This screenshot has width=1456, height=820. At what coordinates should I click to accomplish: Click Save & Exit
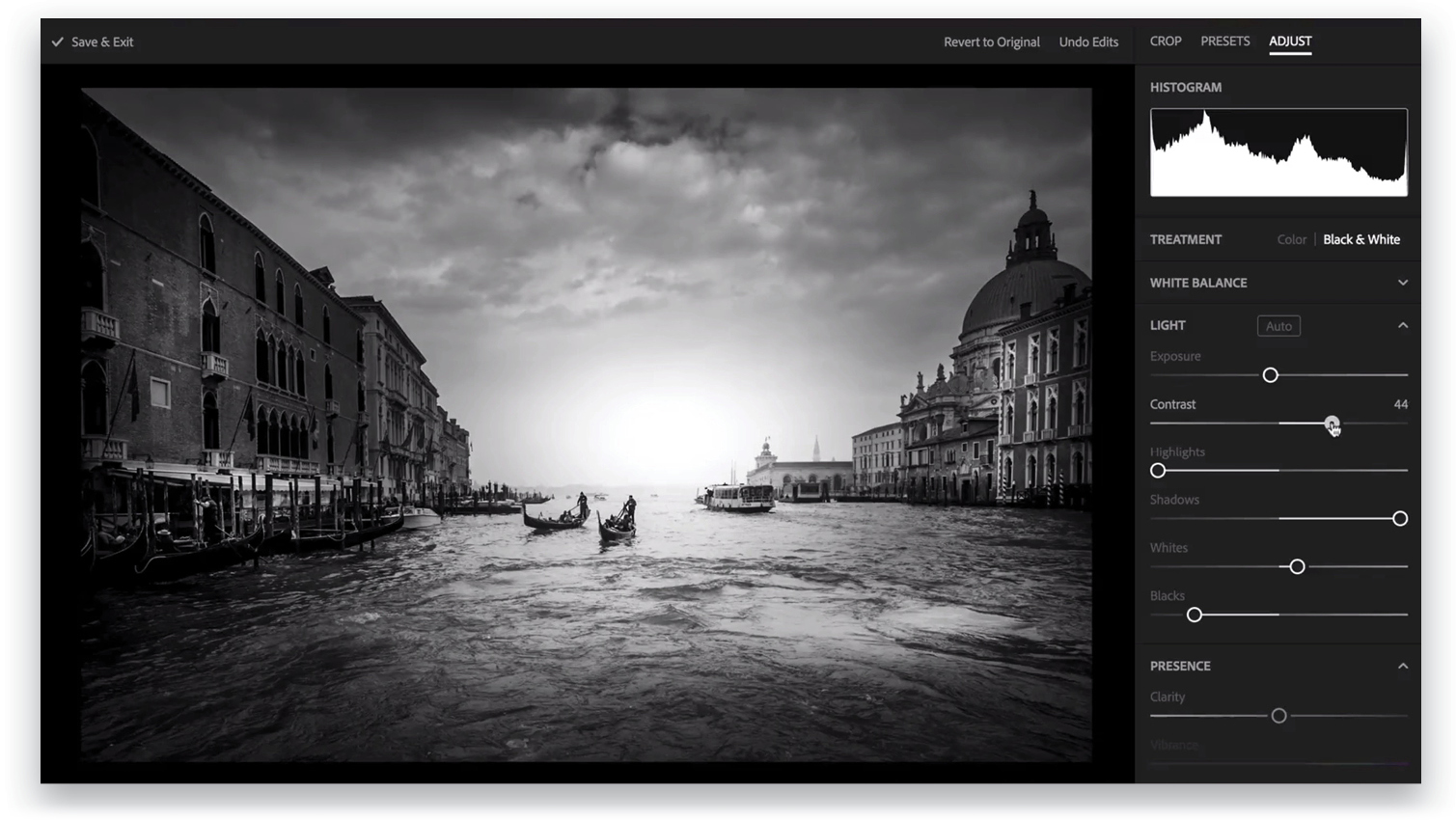(x=101, y=41)
